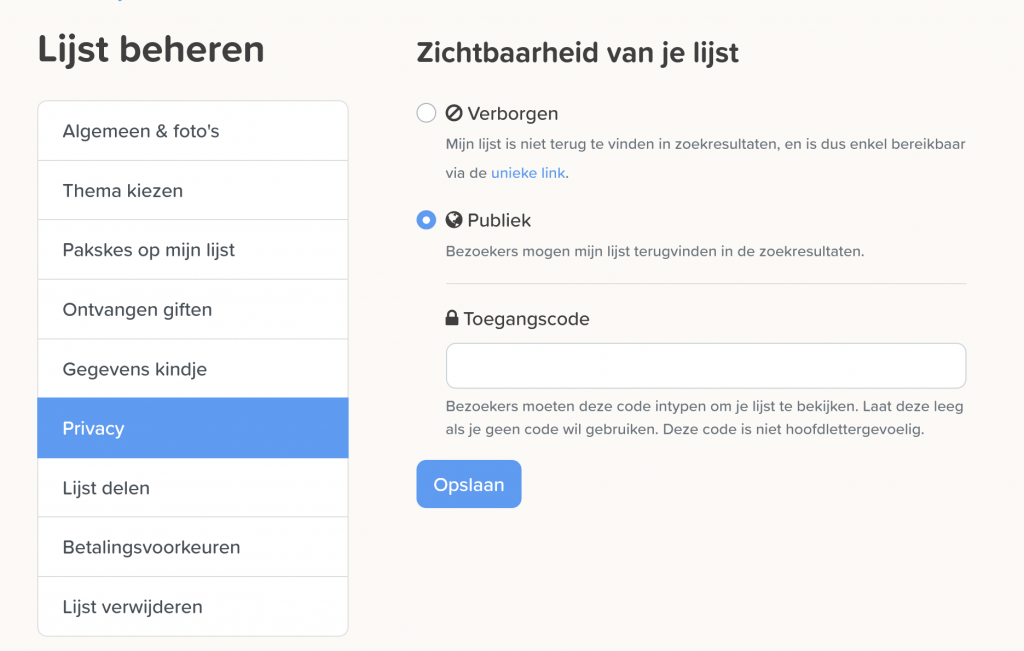Focus the Toegangscode input field

pyautogui.click(x=706, y=366)
